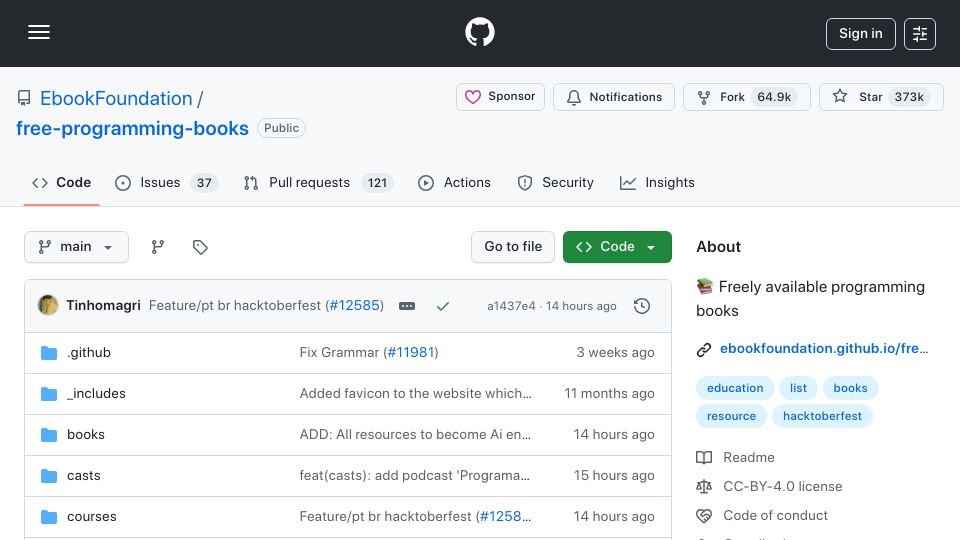This screenshot has height=540, width=960.
Task: Open the ebookfoundation.github.io website link
Action: tap(824, 348)
